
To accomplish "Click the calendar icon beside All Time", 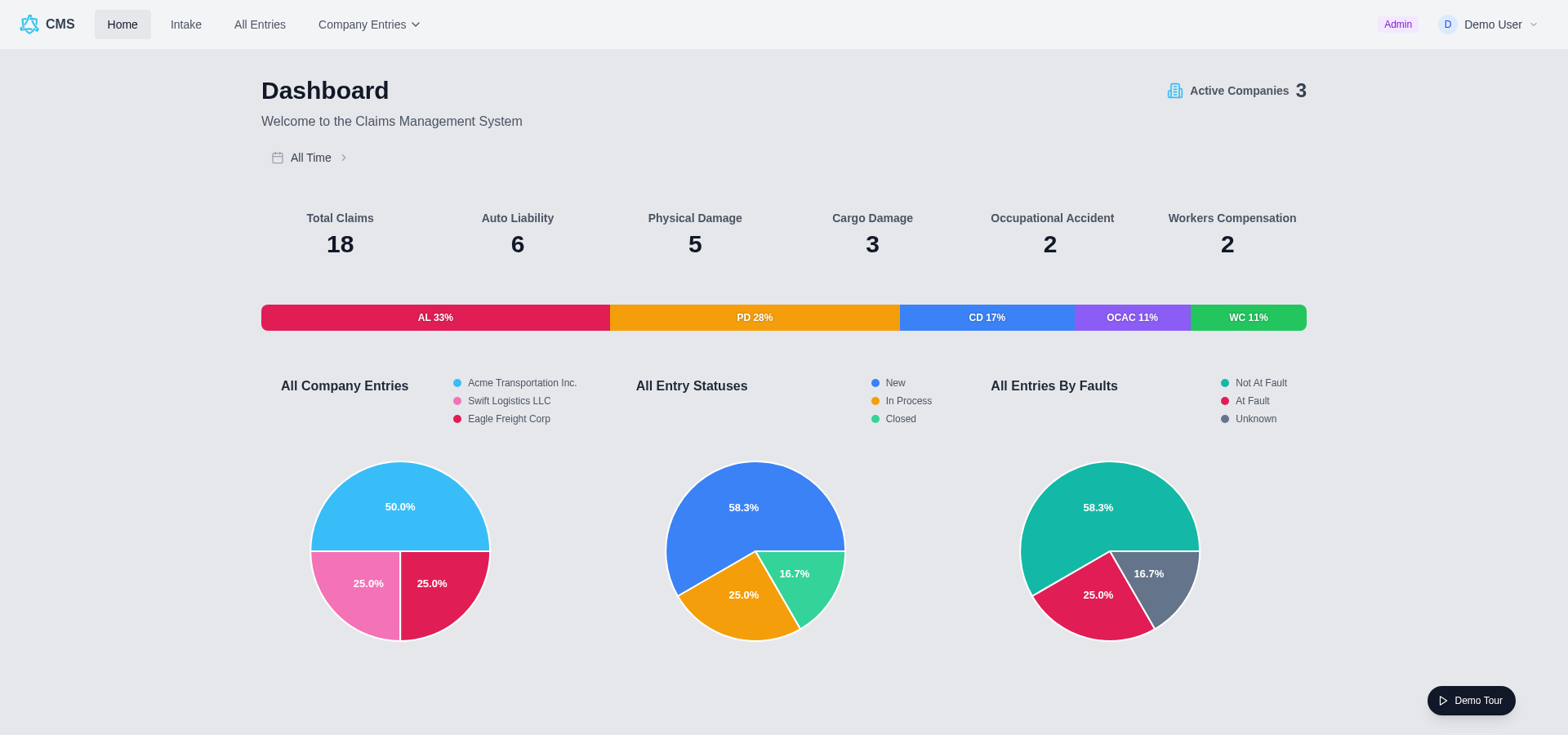I will tap(278, 158).
